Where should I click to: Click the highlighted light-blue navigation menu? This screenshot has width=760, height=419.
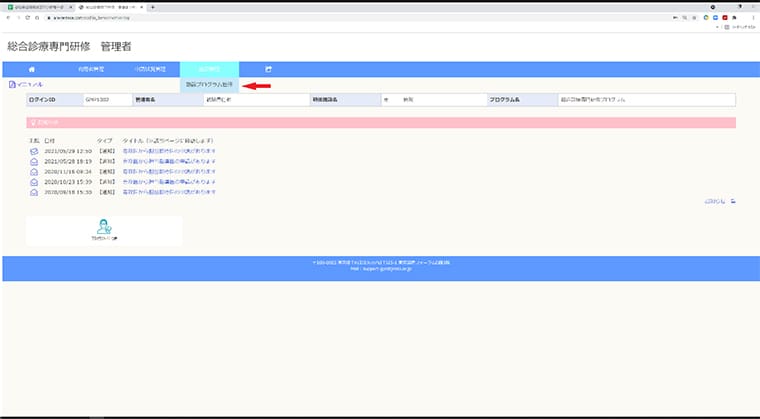click(209, 69)
